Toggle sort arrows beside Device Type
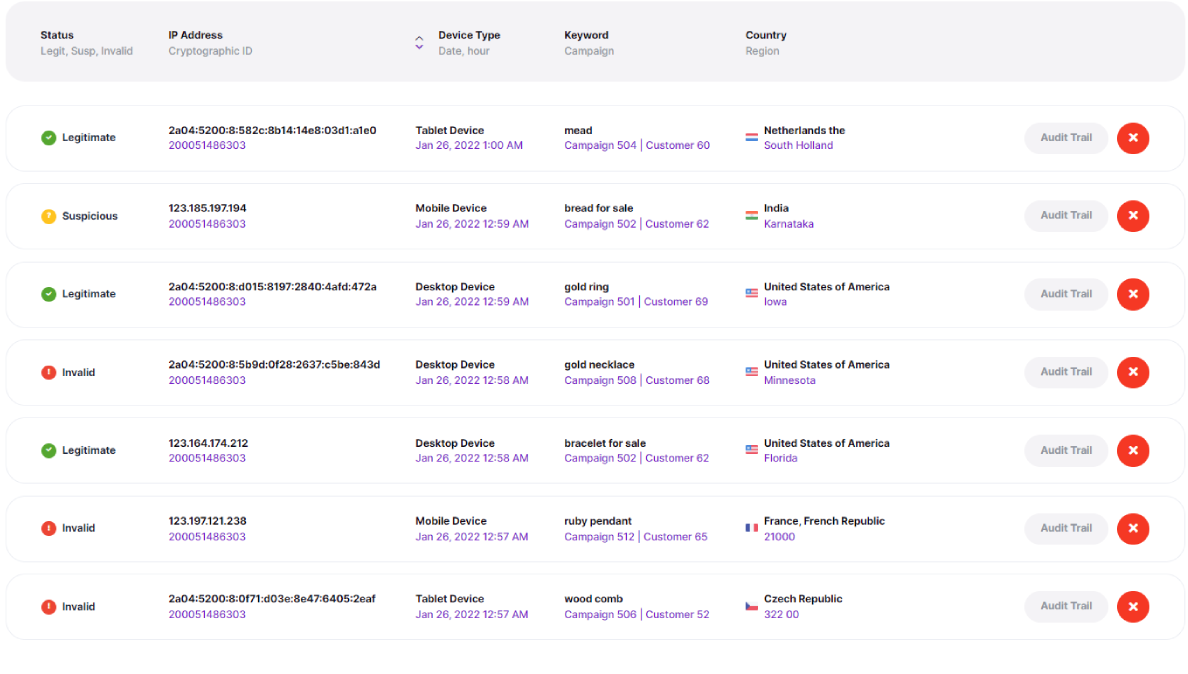 tap(419, 42)
